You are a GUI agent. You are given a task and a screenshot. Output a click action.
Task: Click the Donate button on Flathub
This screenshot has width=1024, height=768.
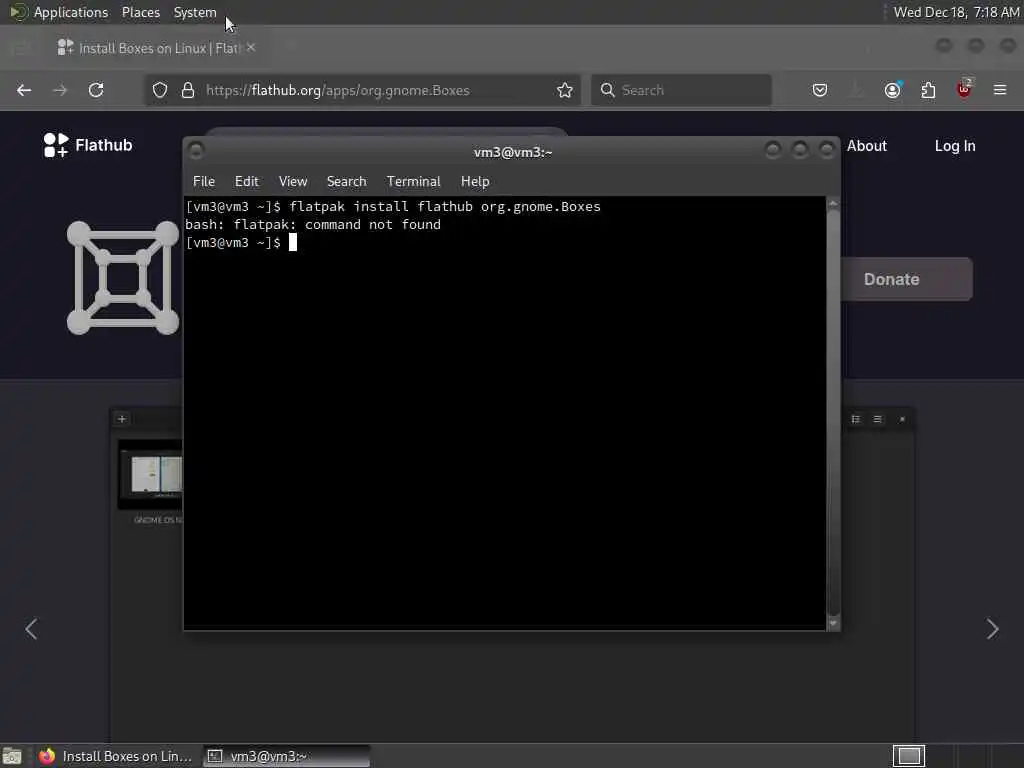[x=906, y=279]
